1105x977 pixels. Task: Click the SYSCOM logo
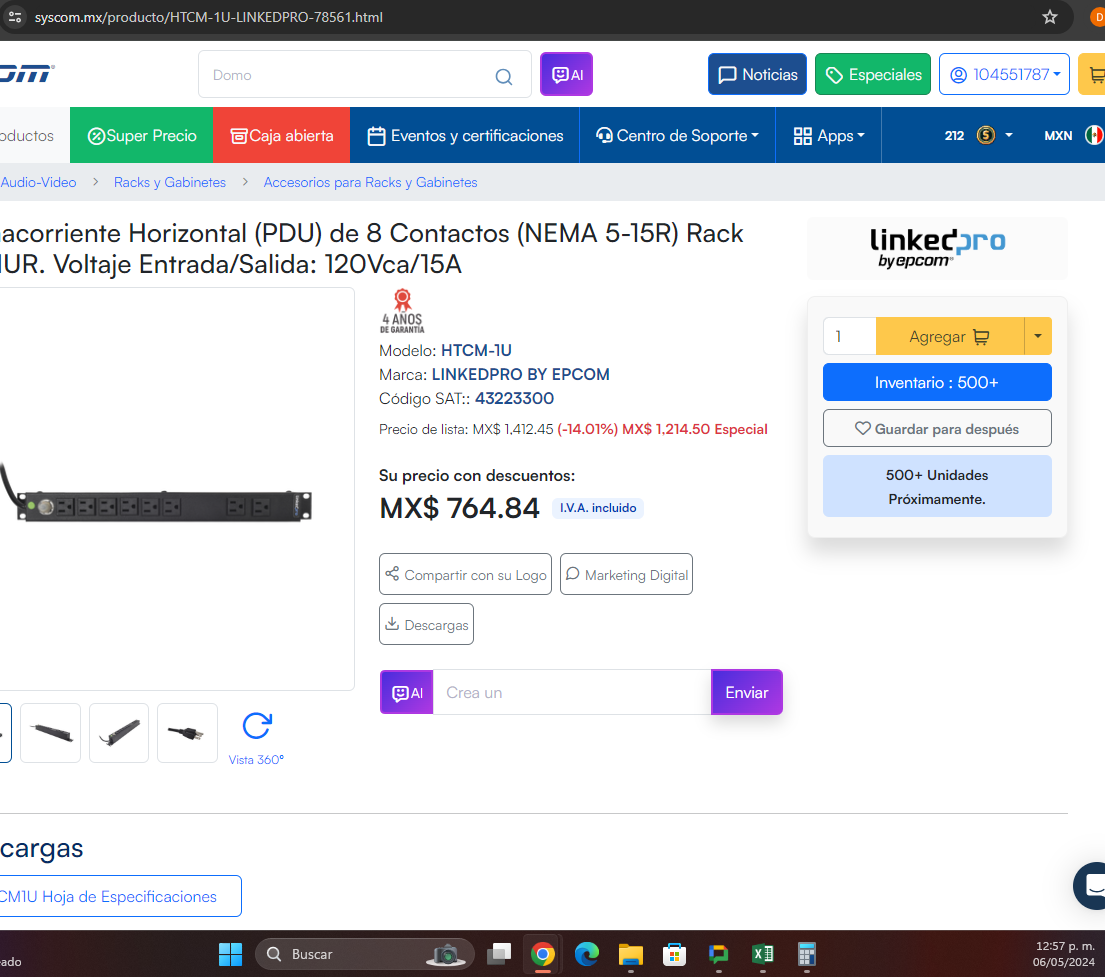27,73
